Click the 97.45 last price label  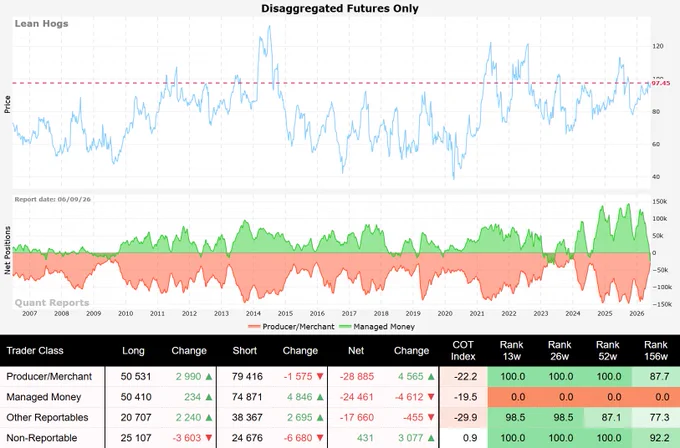coord(661,83)
